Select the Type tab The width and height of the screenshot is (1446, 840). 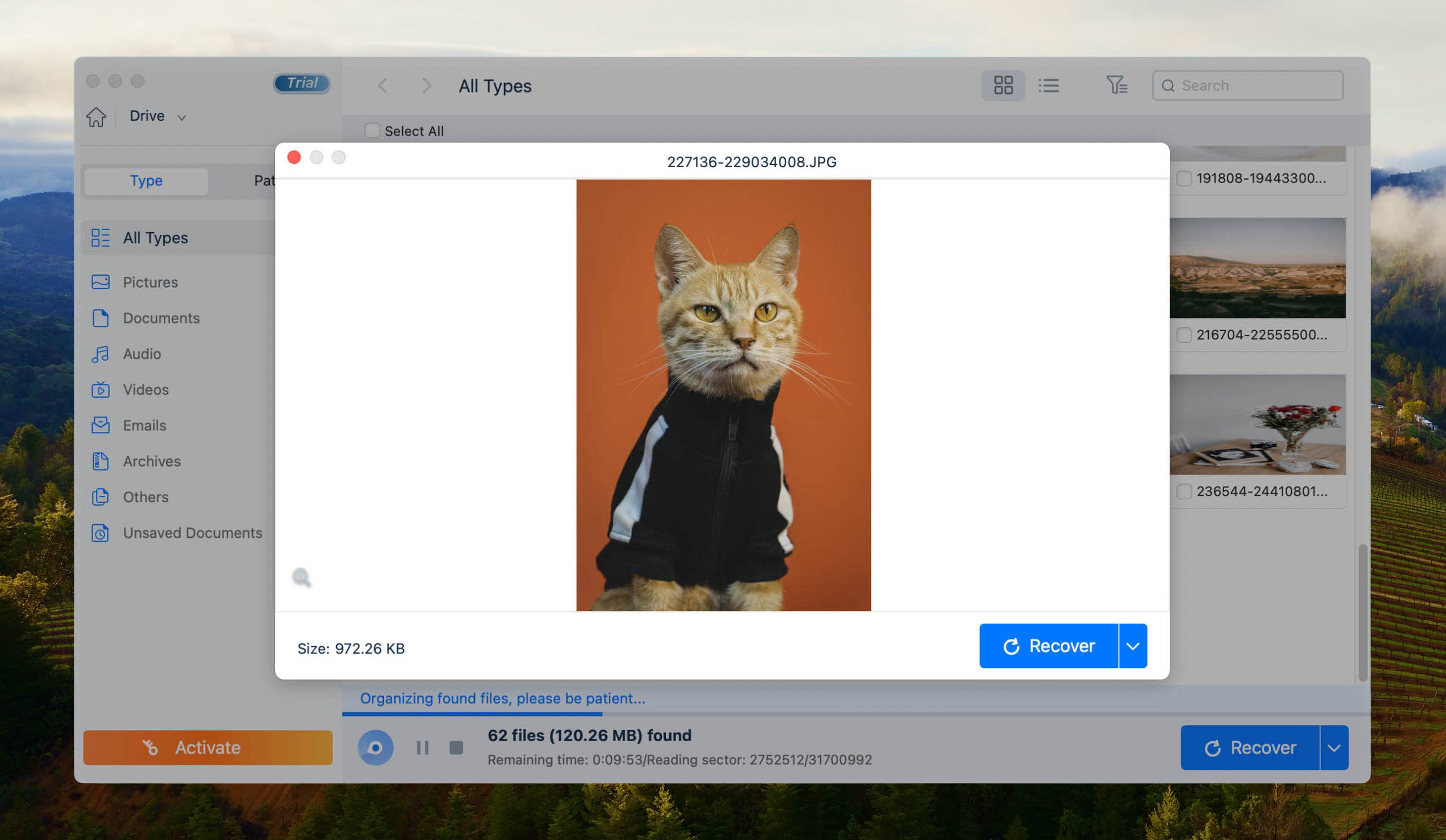pyautogui.click(x=146, y=179)
